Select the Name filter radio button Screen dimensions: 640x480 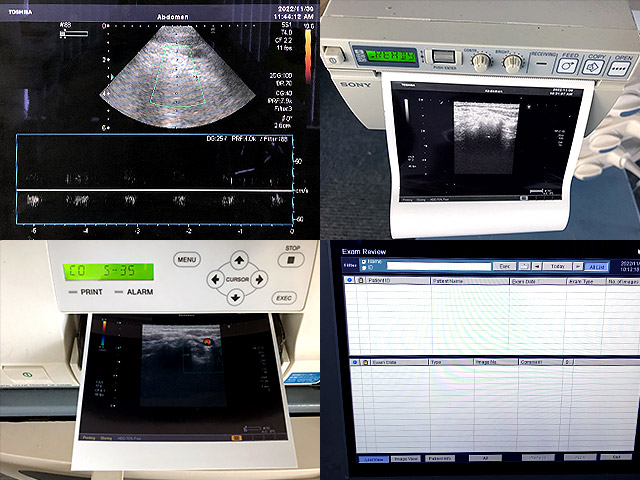pos(364,262)
